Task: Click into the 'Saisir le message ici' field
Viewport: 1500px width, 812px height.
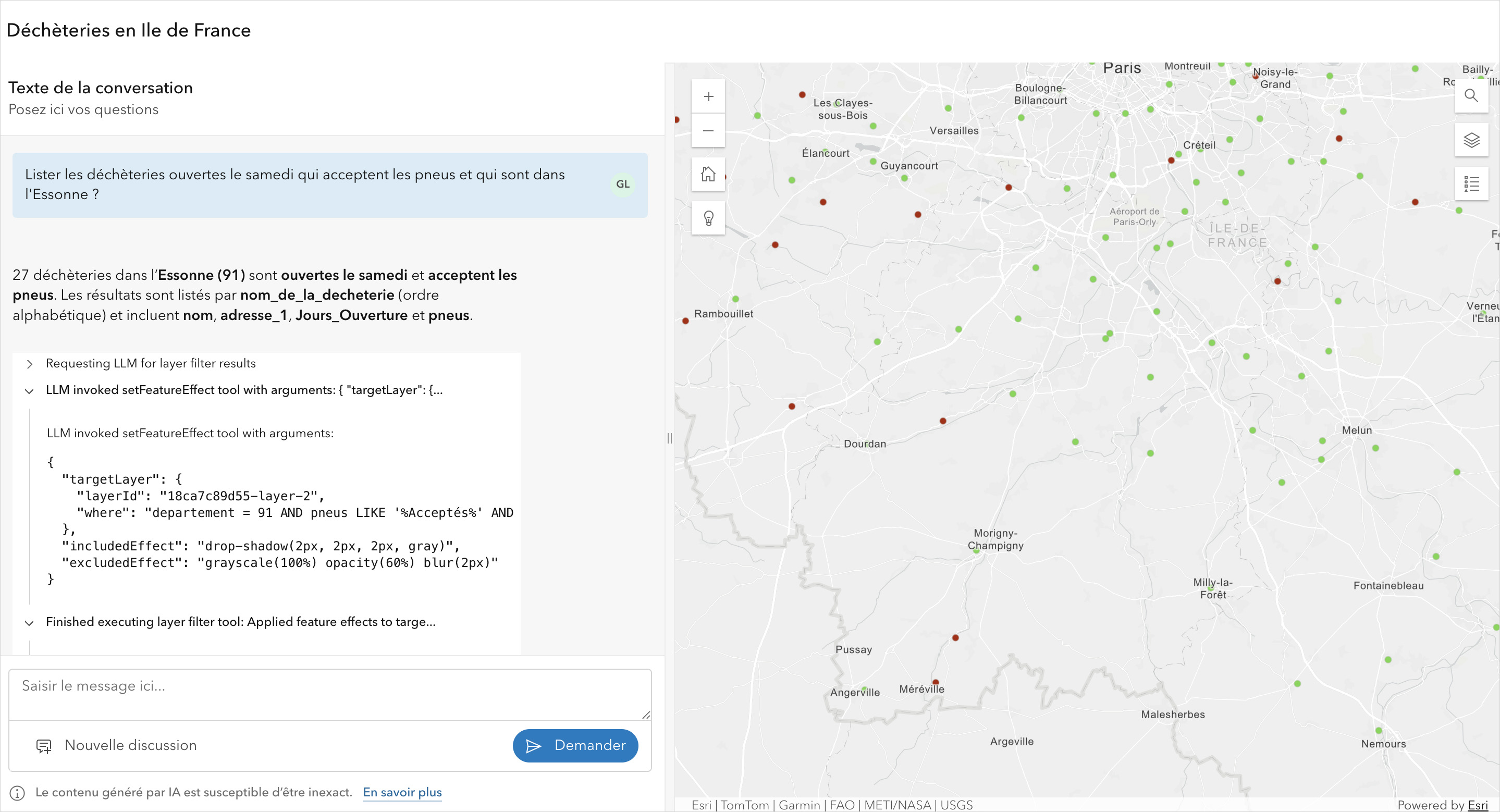Action: (330, 694)
